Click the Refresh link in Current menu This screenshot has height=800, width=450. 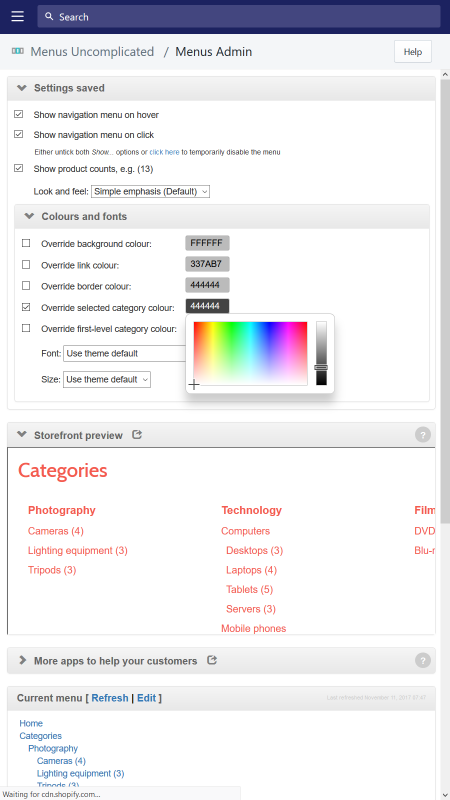110,698
